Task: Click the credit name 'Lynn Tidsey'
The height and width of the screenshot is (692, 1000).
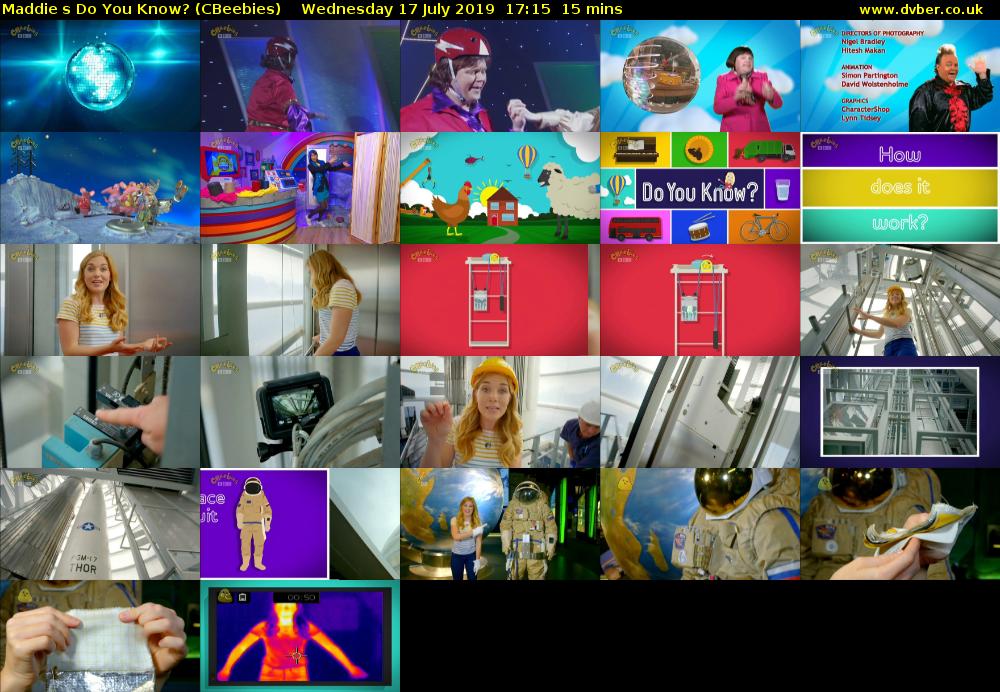Action: (861, 118)
